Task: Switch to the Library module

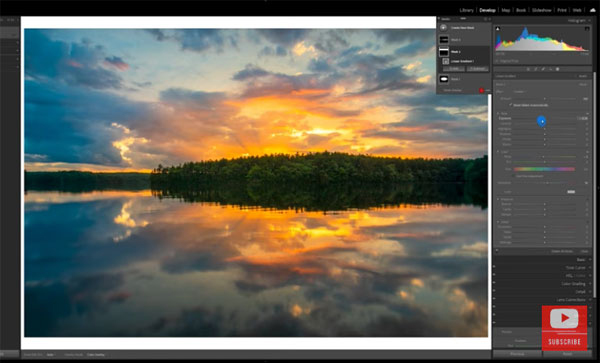Action: pos(466,10)
